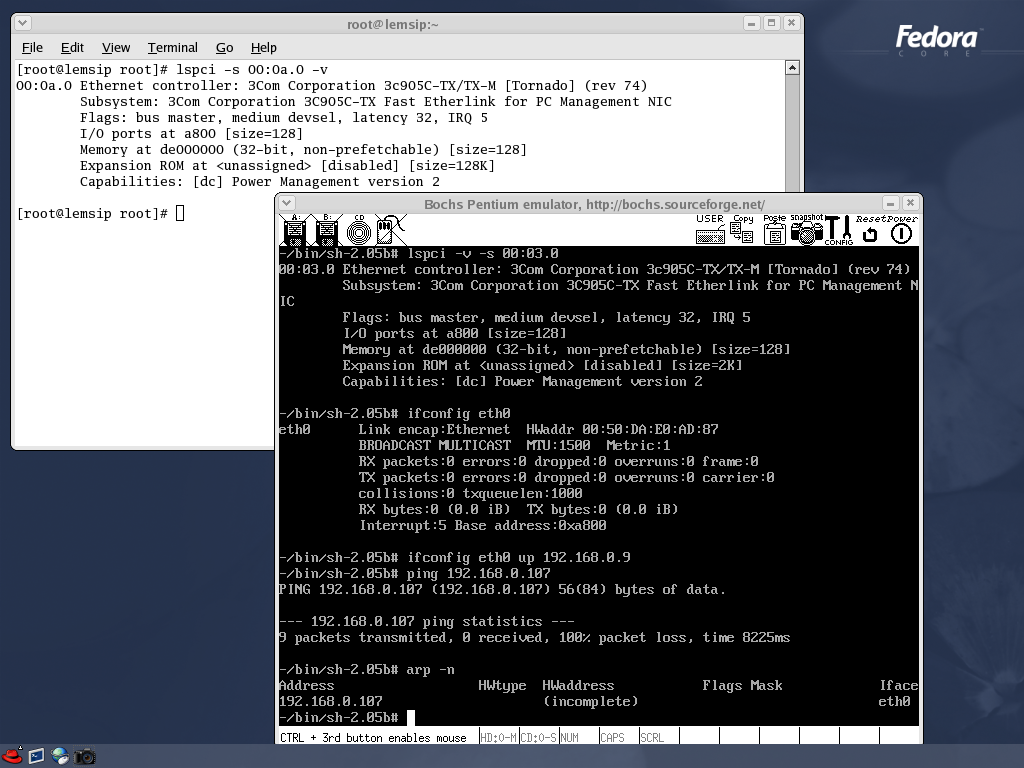Screen dimensions: 1024x768
Task: Take a snapshot with the Bochs camera icon
Action: tap(807, 229)
